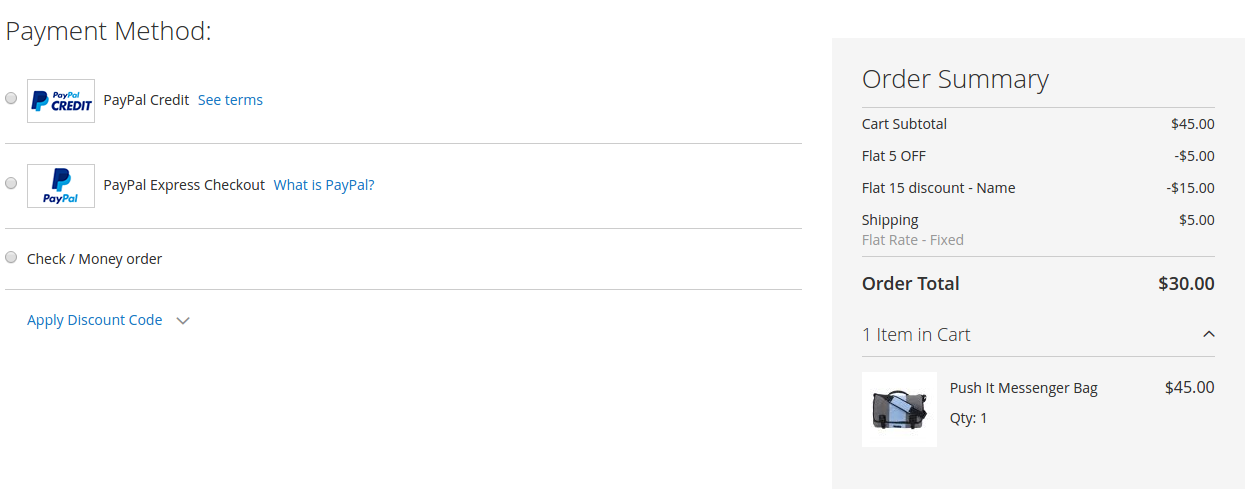This screenshot has width=1245, height=497.
Task: Click the Order Total amount $30.00
Action: pos(1186,284)
